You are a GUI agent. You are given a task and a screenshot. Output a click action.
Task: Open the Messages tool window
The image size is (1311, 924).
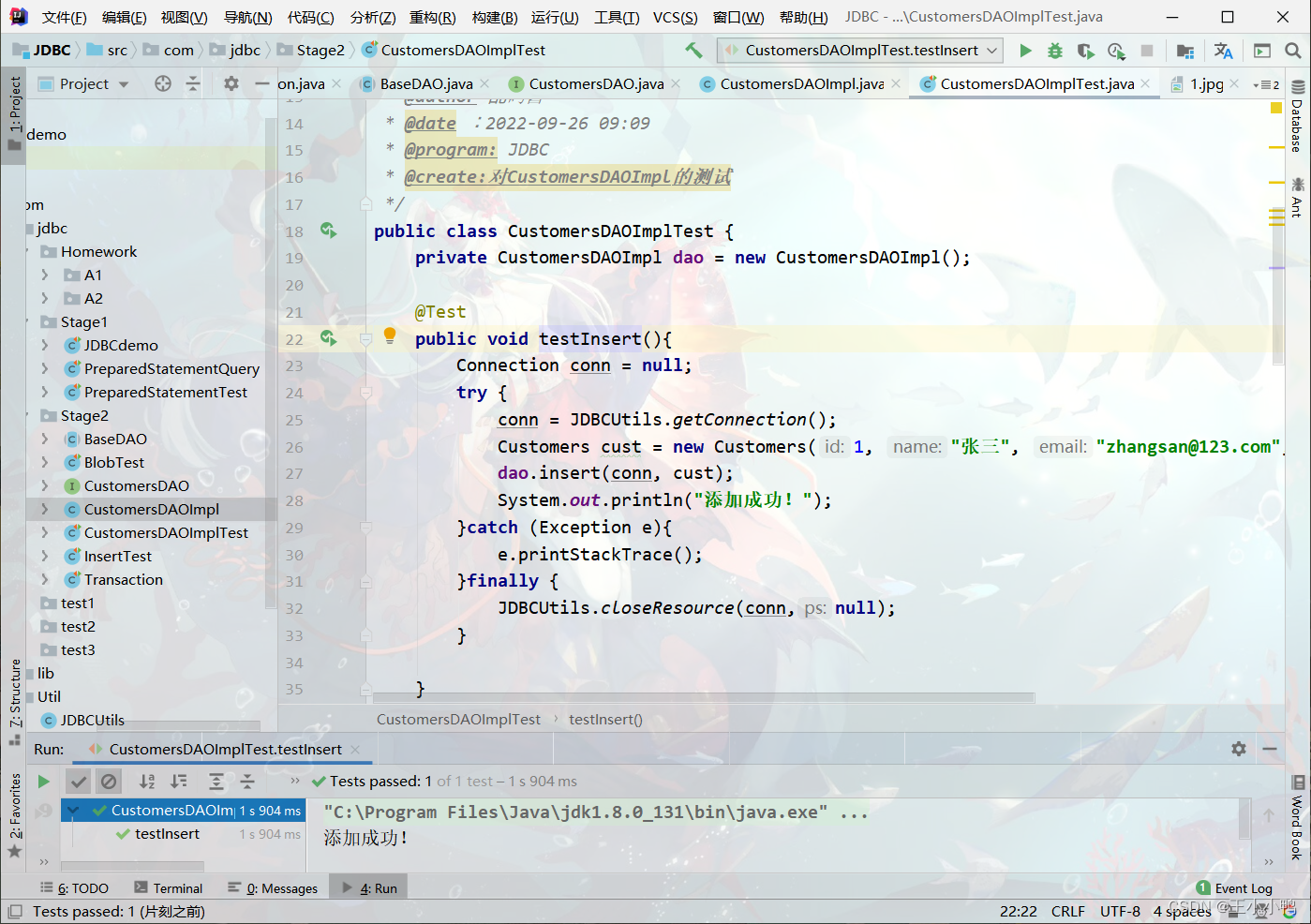(x=273, y=888)
